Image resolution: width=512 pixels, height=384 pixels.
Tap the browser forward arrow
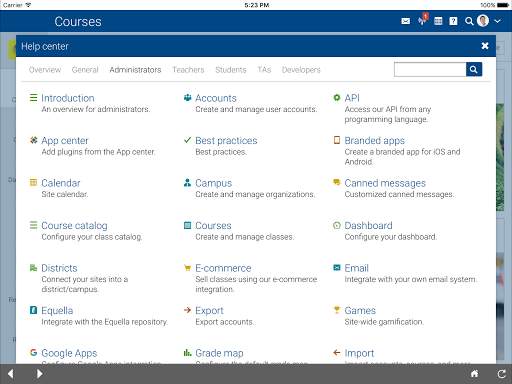point(39,374)
